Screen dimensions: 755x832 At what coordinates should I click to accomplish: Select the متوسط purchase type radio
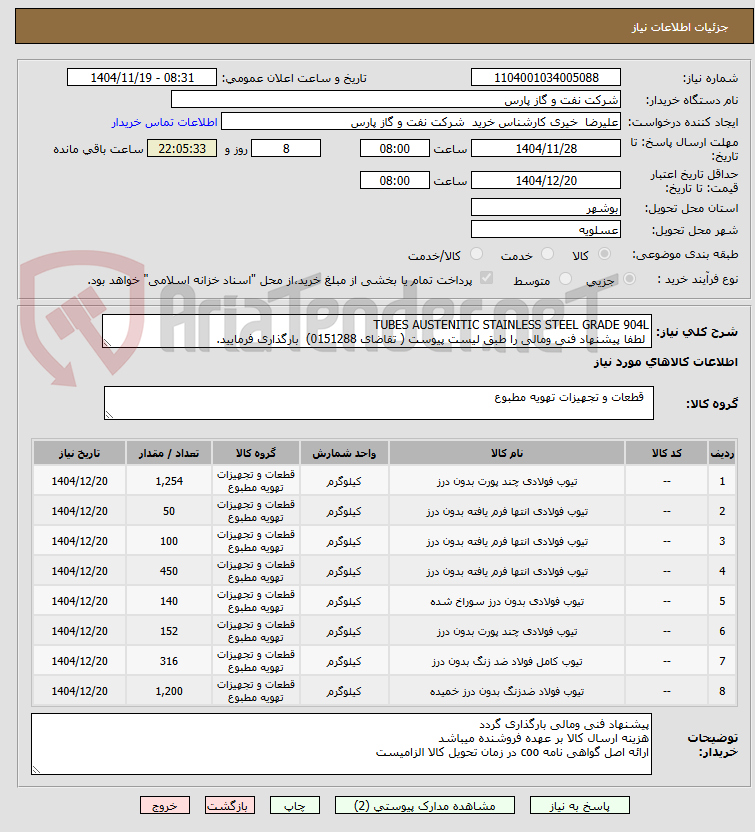[566, 279]
